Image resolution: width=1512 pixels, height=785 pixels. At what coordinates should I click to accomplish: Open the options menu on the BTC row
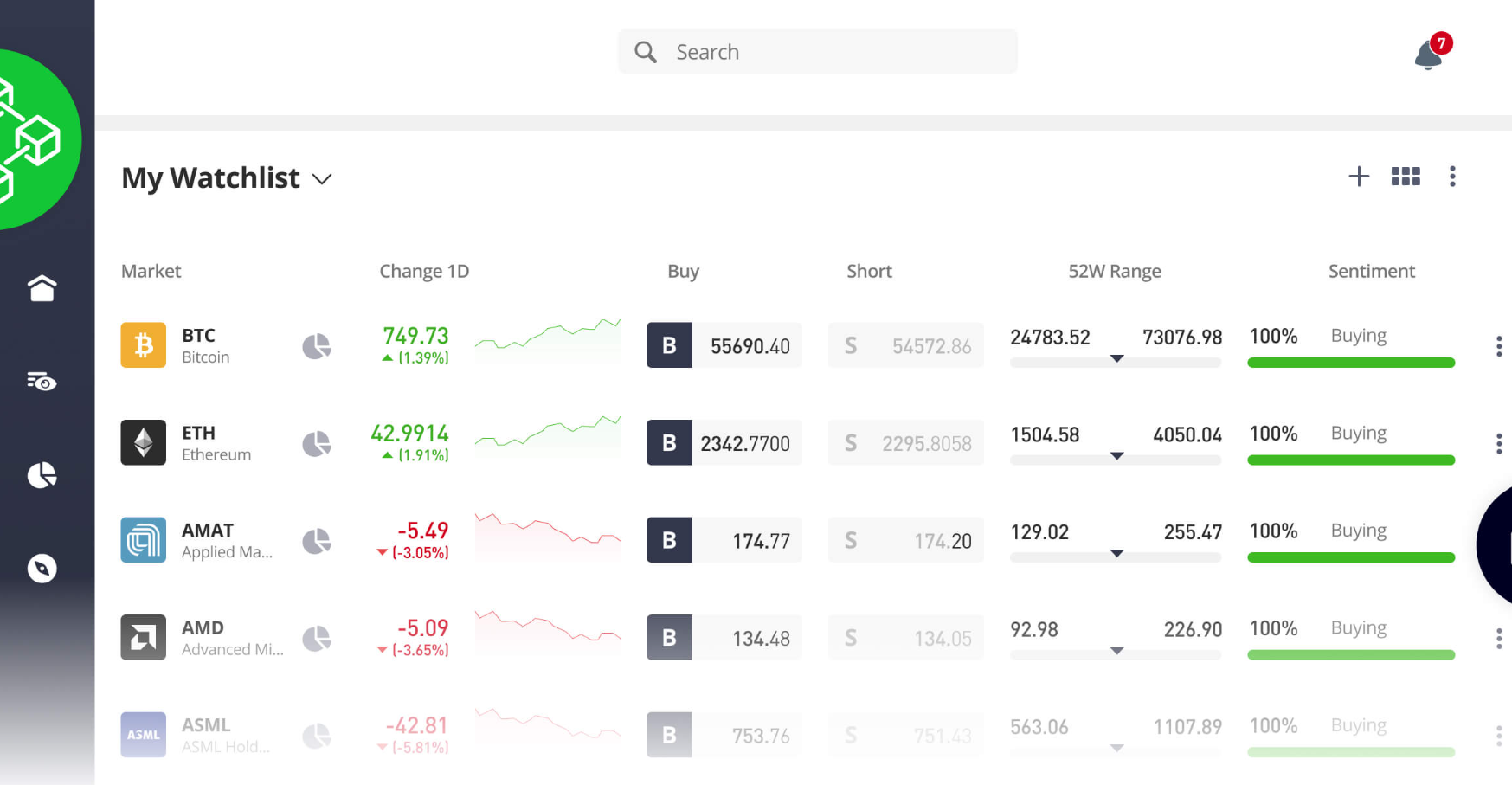[1498, 346]
